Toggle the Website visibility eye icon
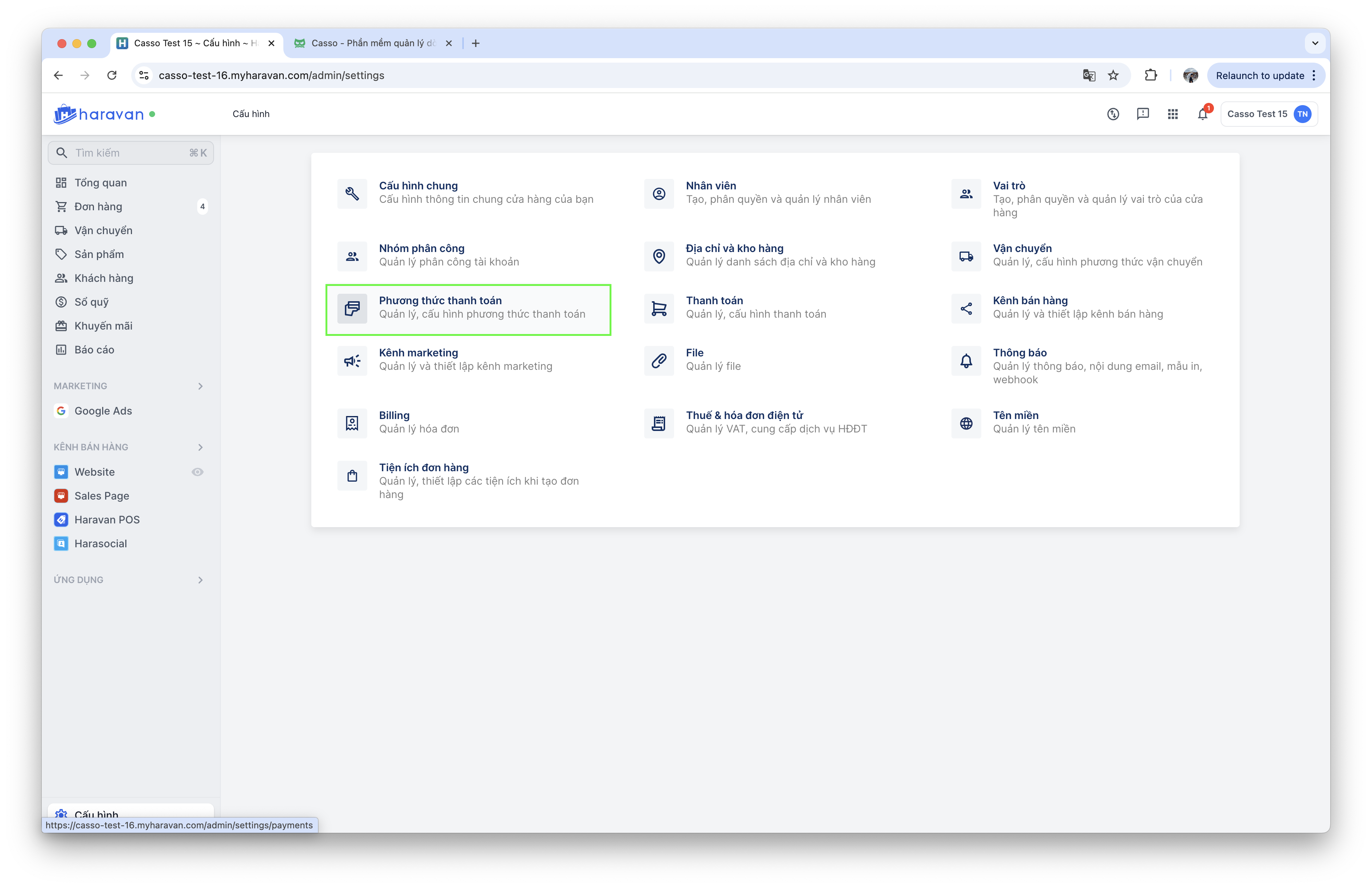1372x888 pixels. 197,472
